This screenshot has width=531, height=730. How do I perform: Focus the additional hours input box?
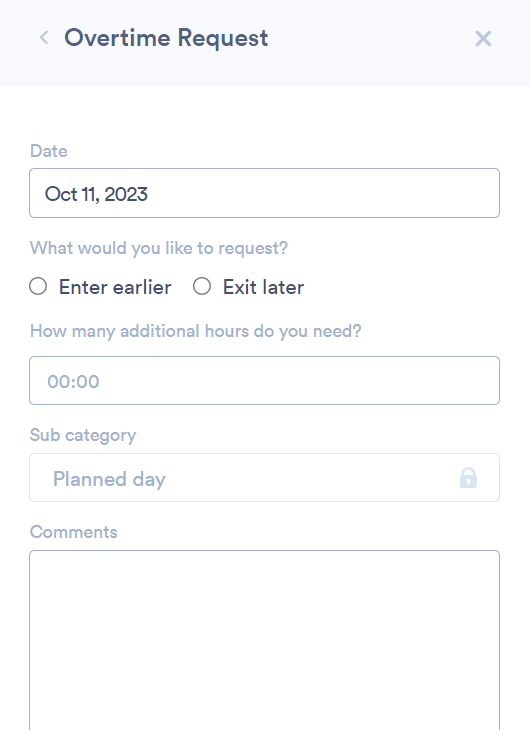tap(264, 381)
